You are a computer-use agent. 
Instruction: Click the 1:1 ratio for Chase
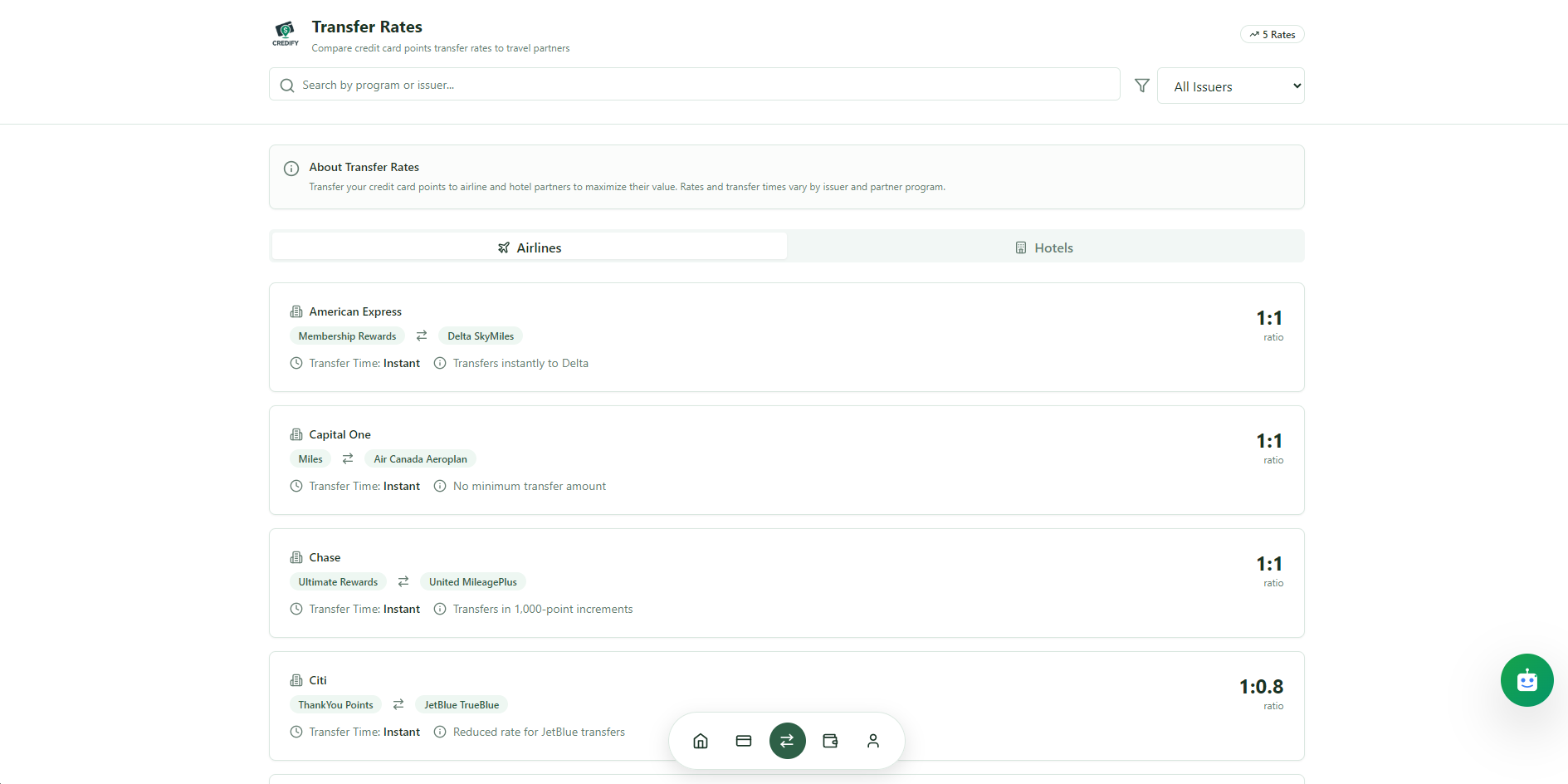pos(1269,564)
